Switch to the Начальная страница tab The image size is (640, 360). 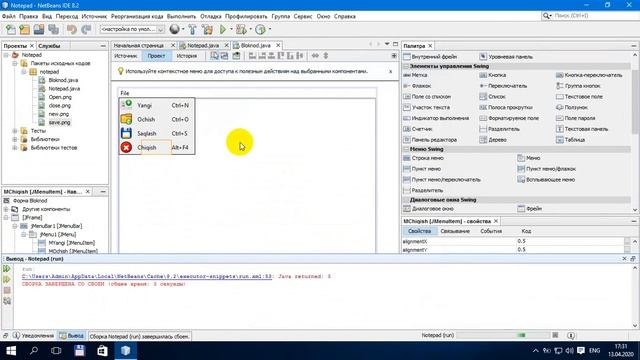(139, 45)
